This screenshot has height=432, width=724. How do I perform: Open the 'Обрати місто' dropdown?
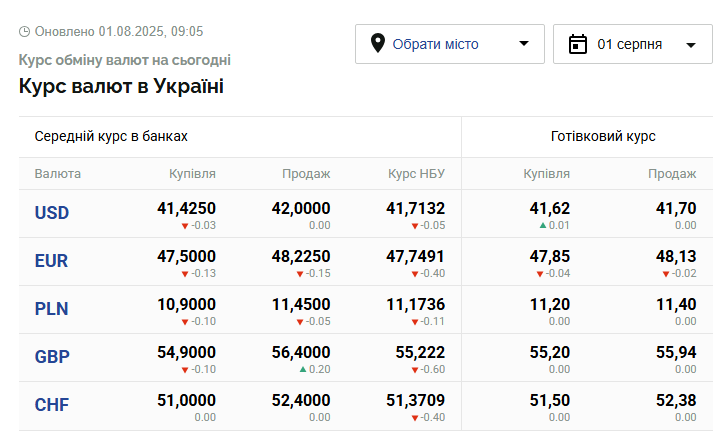(435, 44)
